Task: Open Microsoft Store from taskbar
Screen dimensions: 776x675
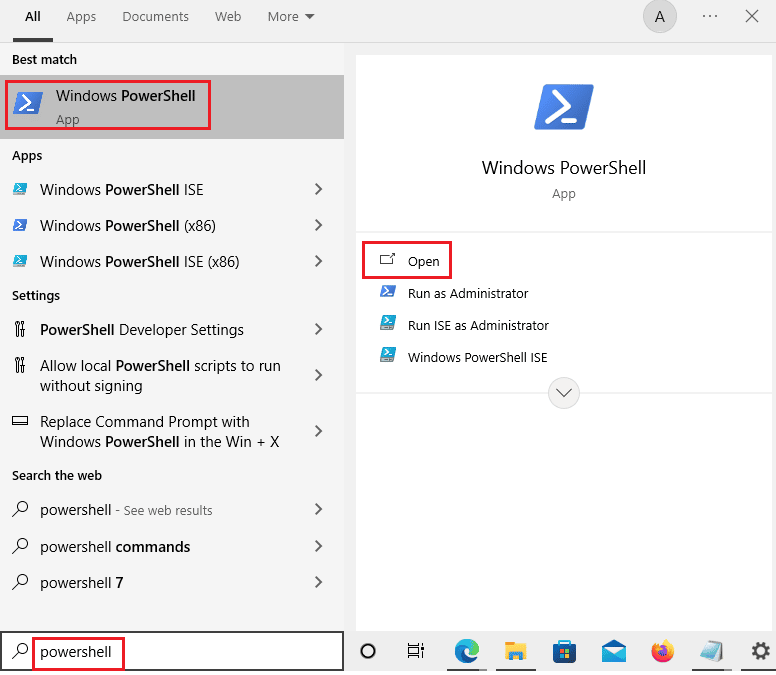Action: coord(564,651)
